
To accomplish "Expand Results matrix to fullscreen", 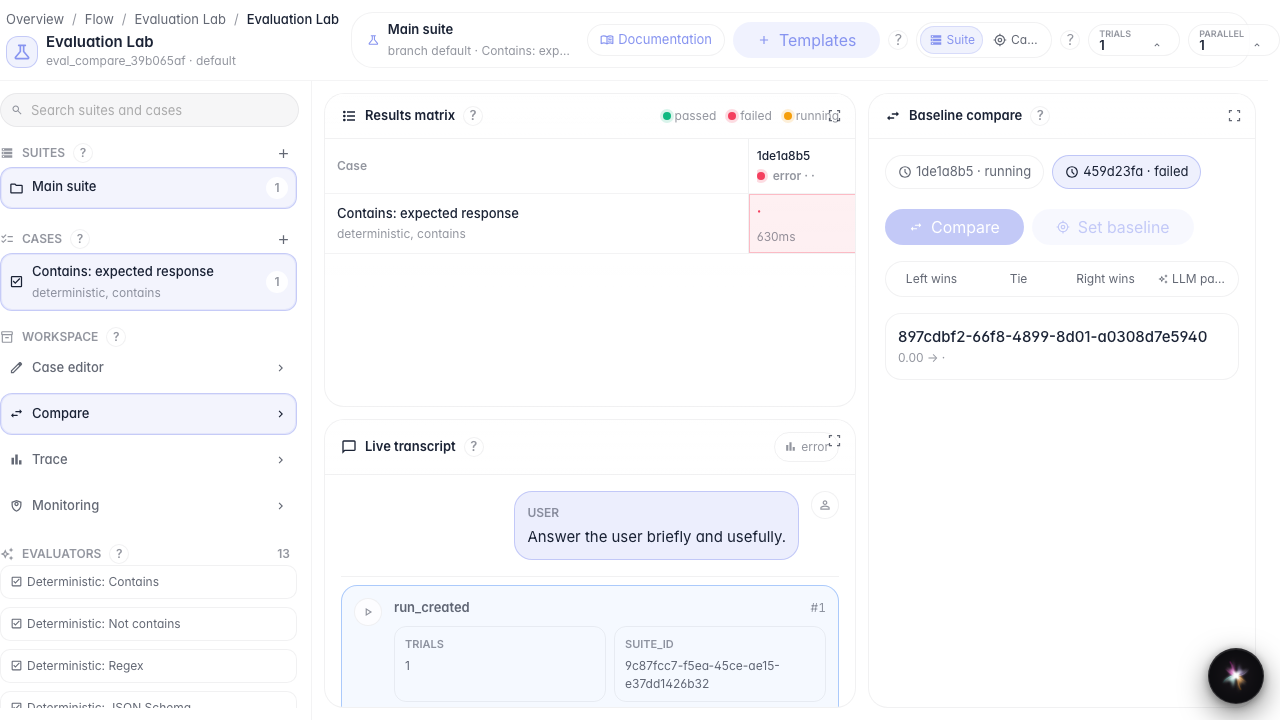I will (834, 116).
